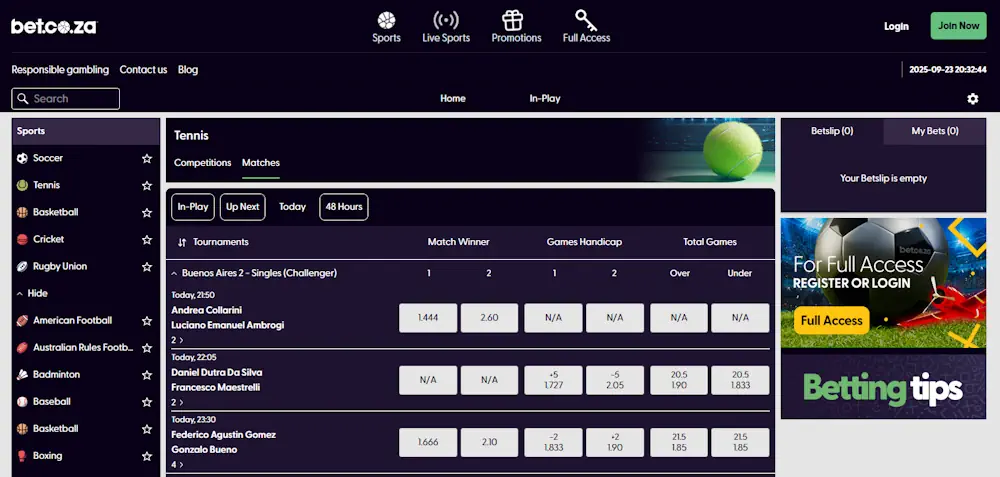Viewport: 1000px width, 477px height.
Task: Switch to the Competitions tab
Action: pos(202,163)
